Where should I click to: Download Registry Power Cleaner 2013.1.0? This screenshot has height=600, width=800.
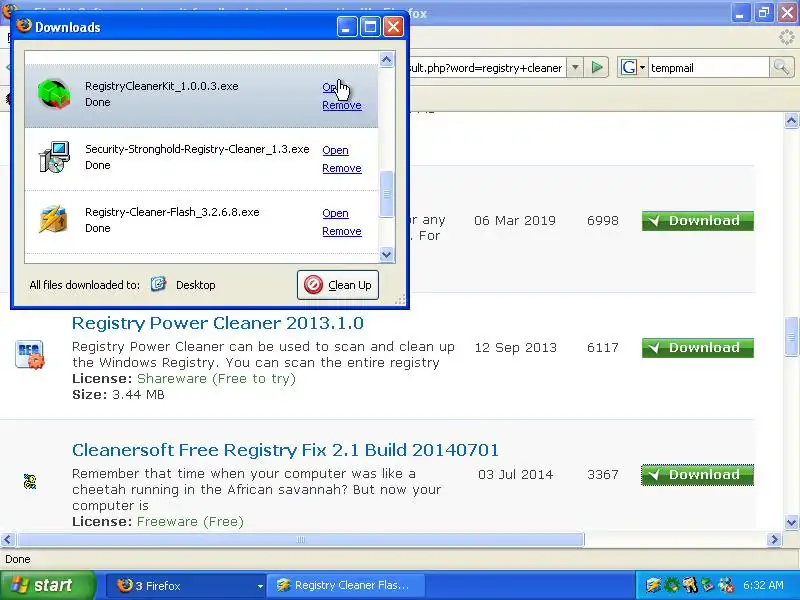point(697,348)
